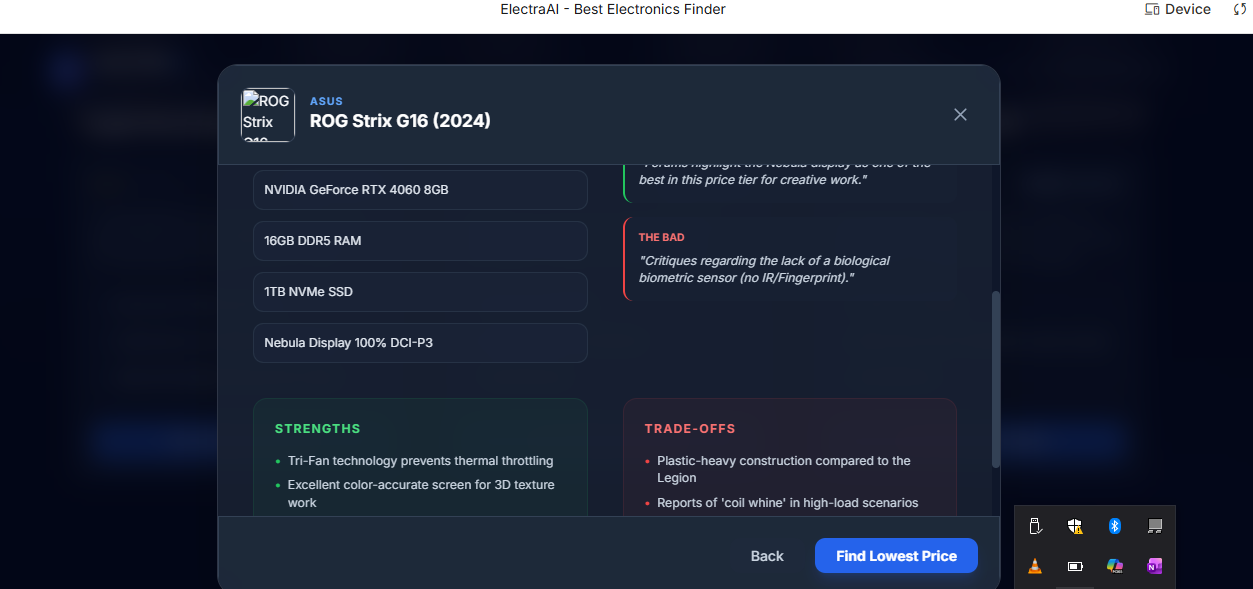Select the 16GB DDR5 RAM spec chip
Image resolution: width=1253 pixels, height=589 pixels.
tap(420, 241)
